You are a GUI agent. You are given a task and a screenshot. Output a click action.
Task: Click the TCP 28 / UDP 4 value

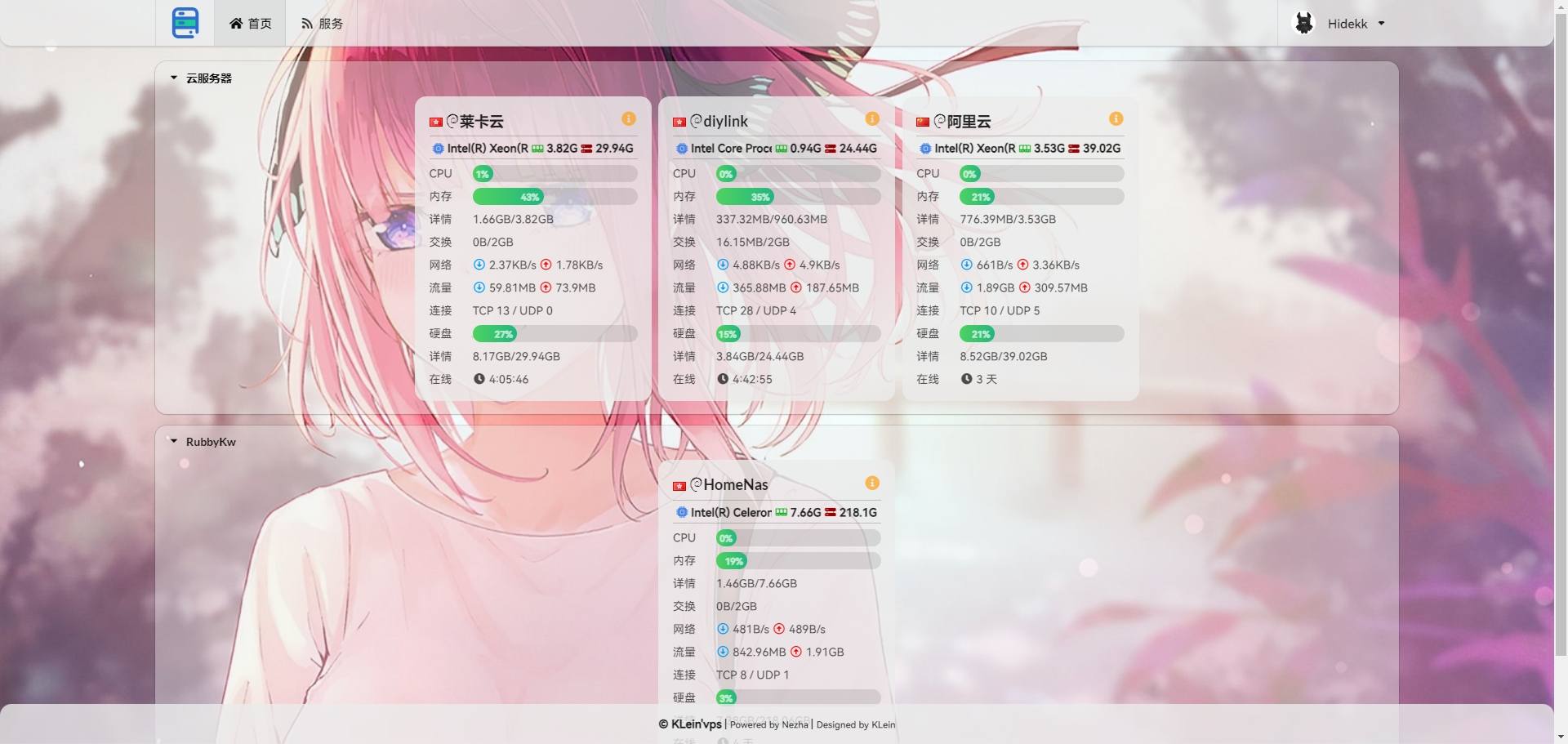pyautogui.click(x=755, y=311)
